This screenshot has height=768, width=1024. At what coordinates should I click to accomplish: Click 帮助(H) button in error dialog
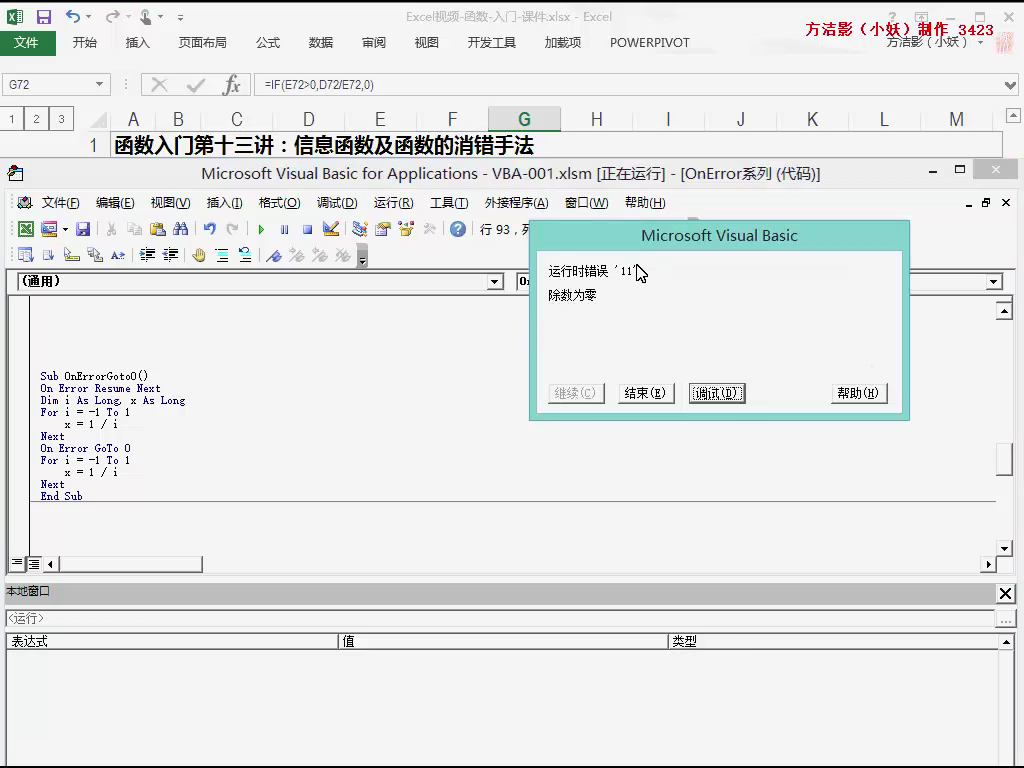click(x=859, y=393)
